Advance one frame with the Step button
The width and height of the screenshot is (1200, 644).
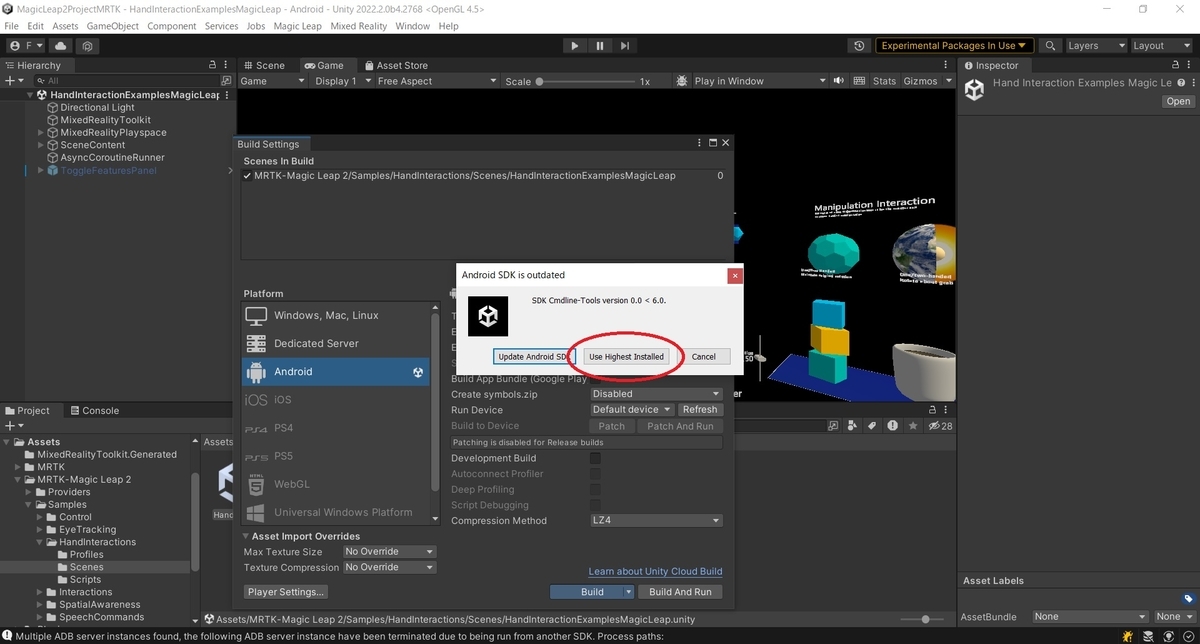click(625, 46)
